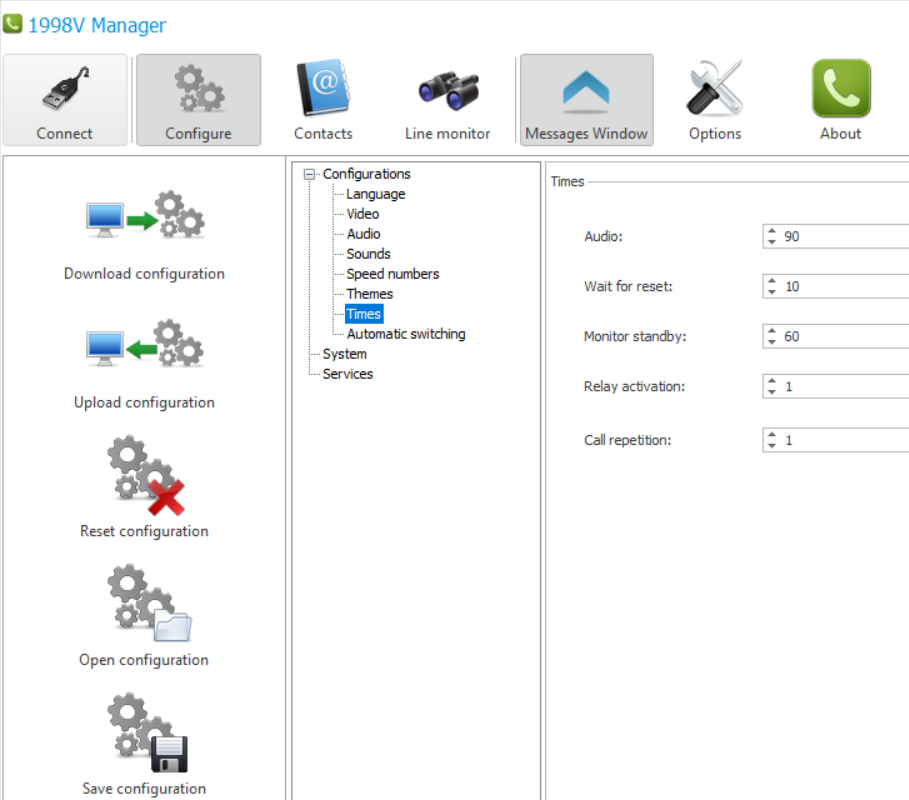
Task: Click Download configuration icon
Action: pyautogui.click(x=144, y=217)
